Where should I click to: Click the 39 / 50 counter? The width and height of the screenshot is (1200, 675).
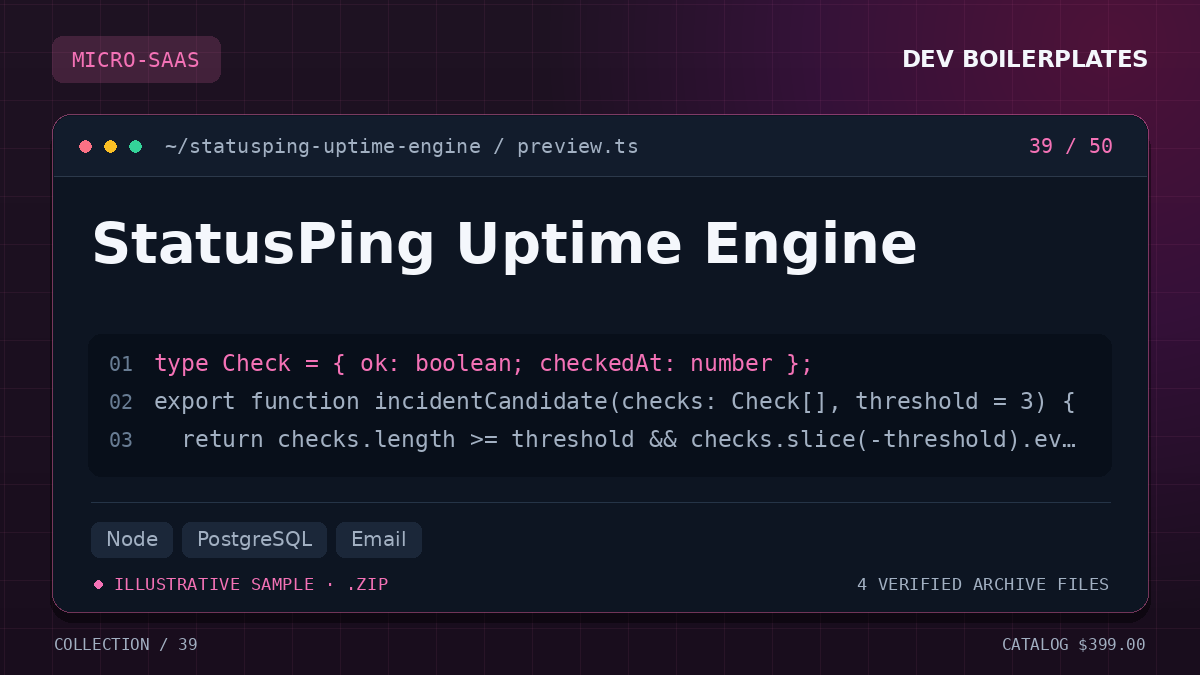click(x=1070, y=147)
